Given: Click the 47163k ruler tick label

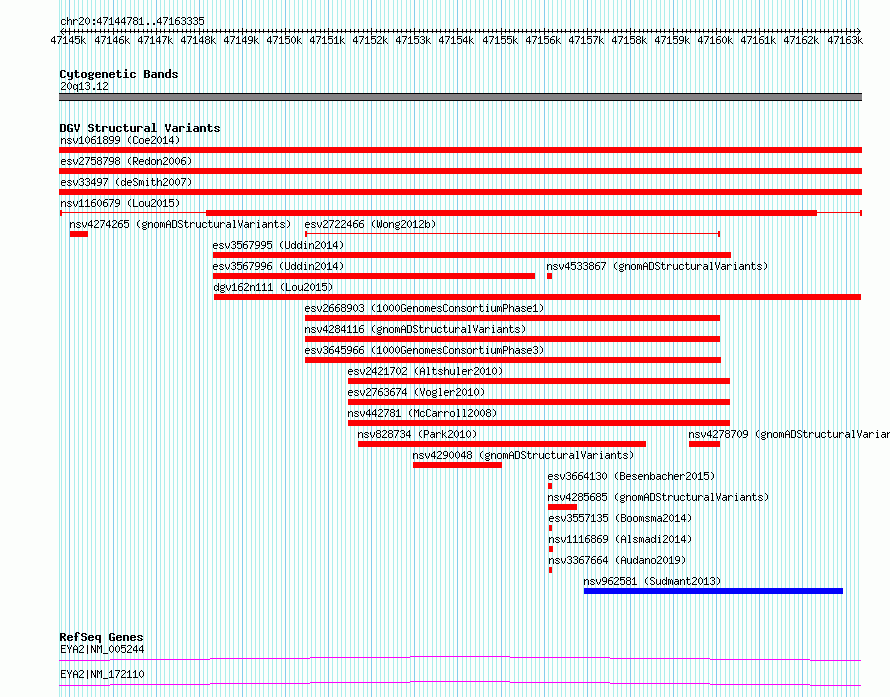Looking at the screenshot, I should point(845,40).
